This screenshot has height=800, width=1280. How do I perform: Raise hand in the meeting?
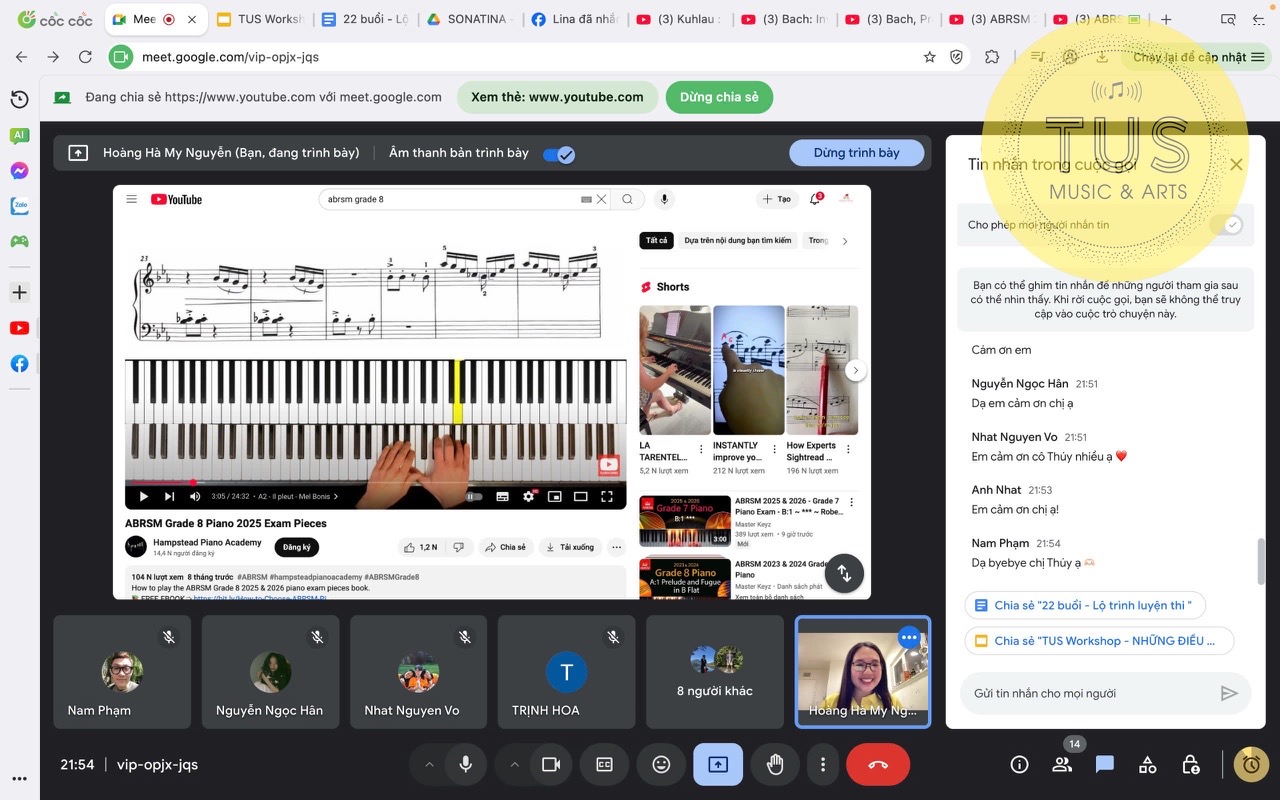click(775, 764)
